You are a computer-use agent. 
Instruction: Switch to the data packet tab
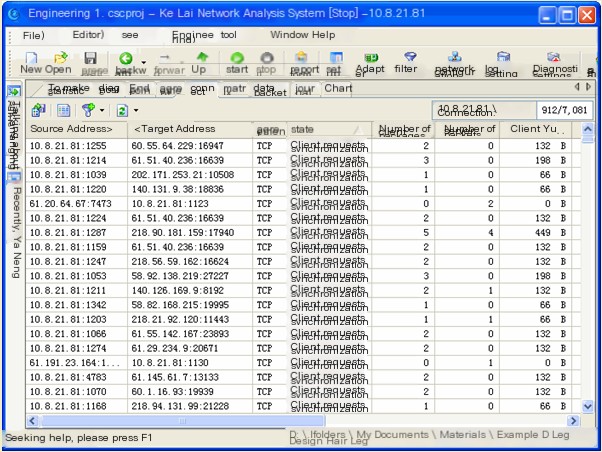coord(270,89)
